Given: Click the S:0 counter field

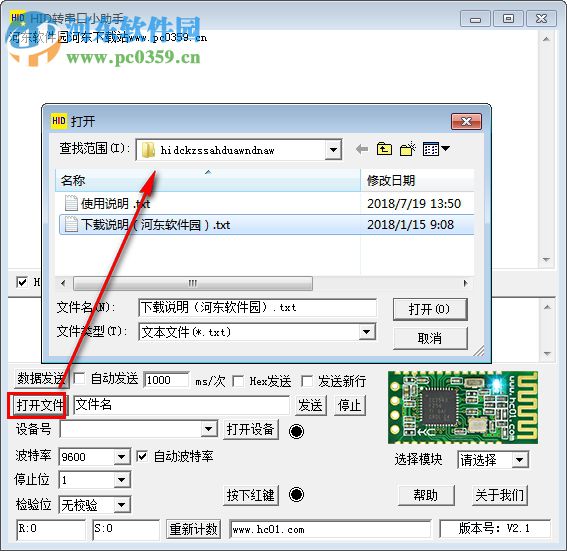Looking at the screenshot, I should (126, 529).
